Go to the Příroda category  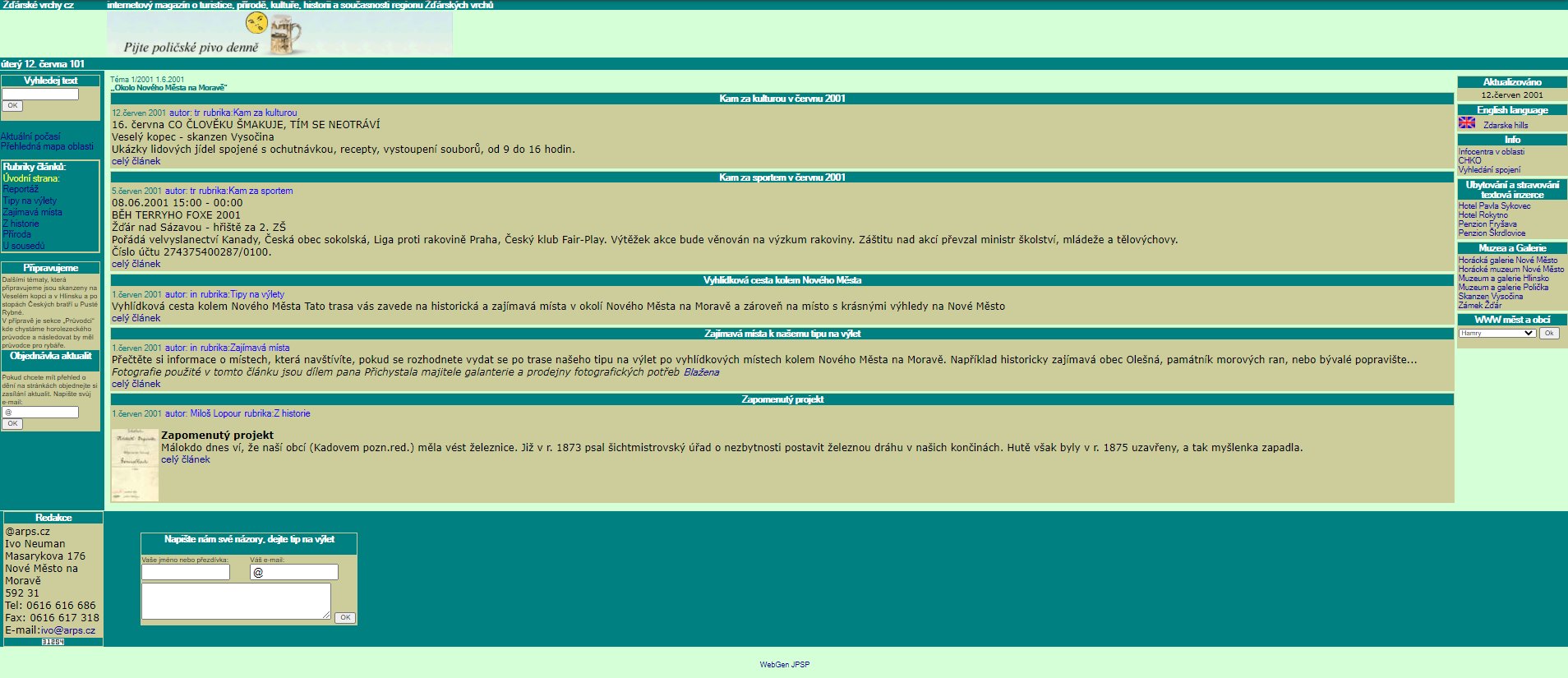point(16,234)
